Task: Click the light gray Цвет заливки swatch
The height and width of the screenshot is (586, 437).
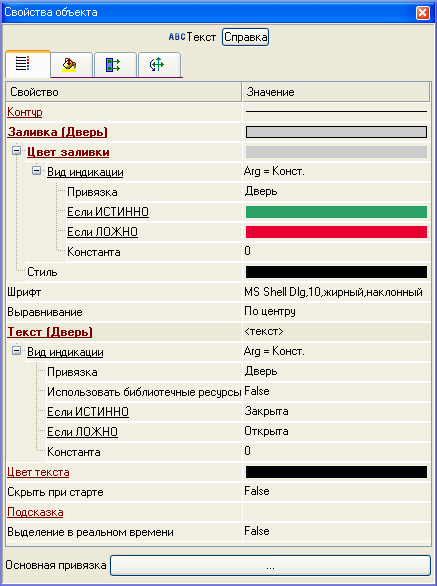Action: point(336,152)
